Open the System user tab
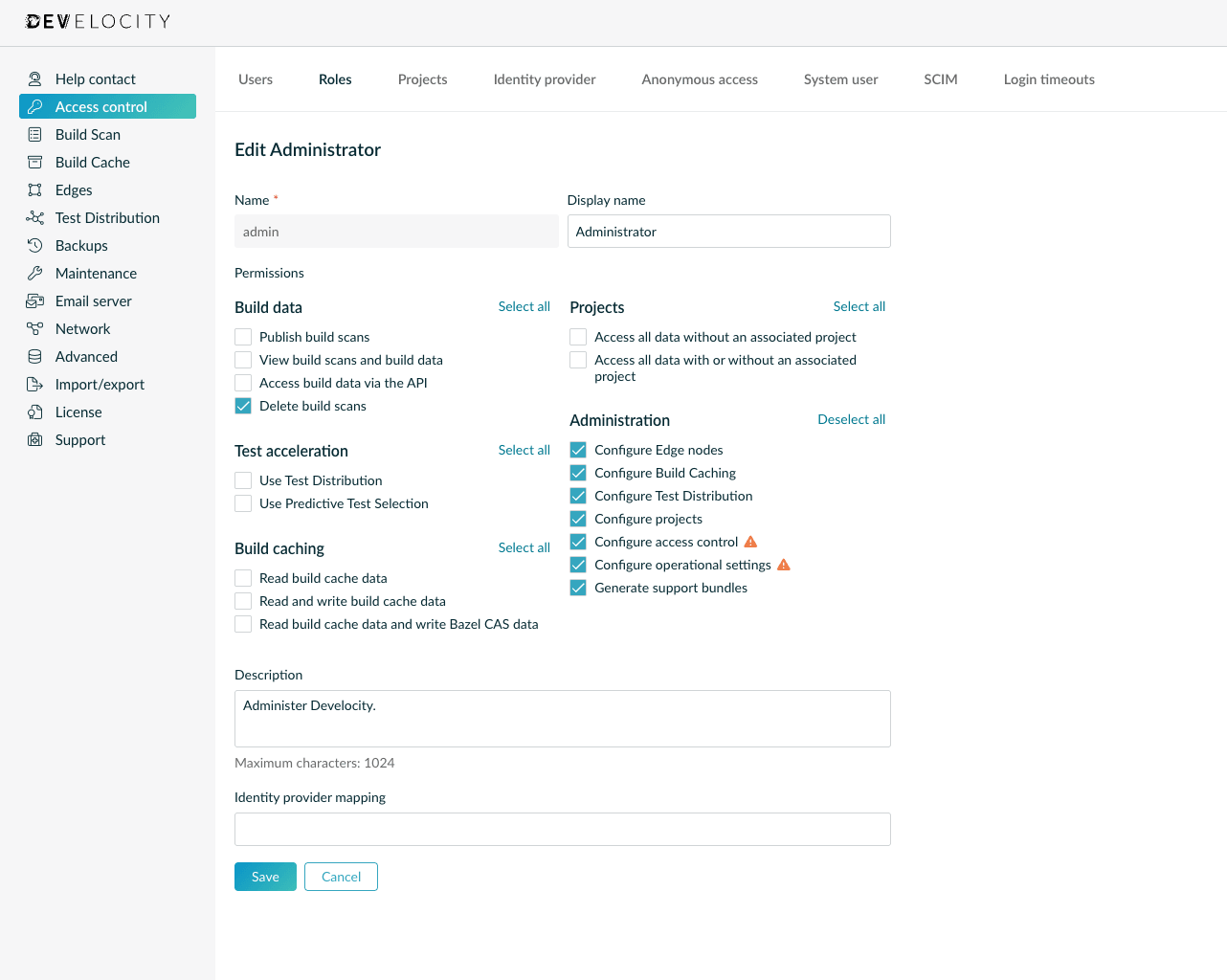1227x980 pixels. [x=840, y=79]
